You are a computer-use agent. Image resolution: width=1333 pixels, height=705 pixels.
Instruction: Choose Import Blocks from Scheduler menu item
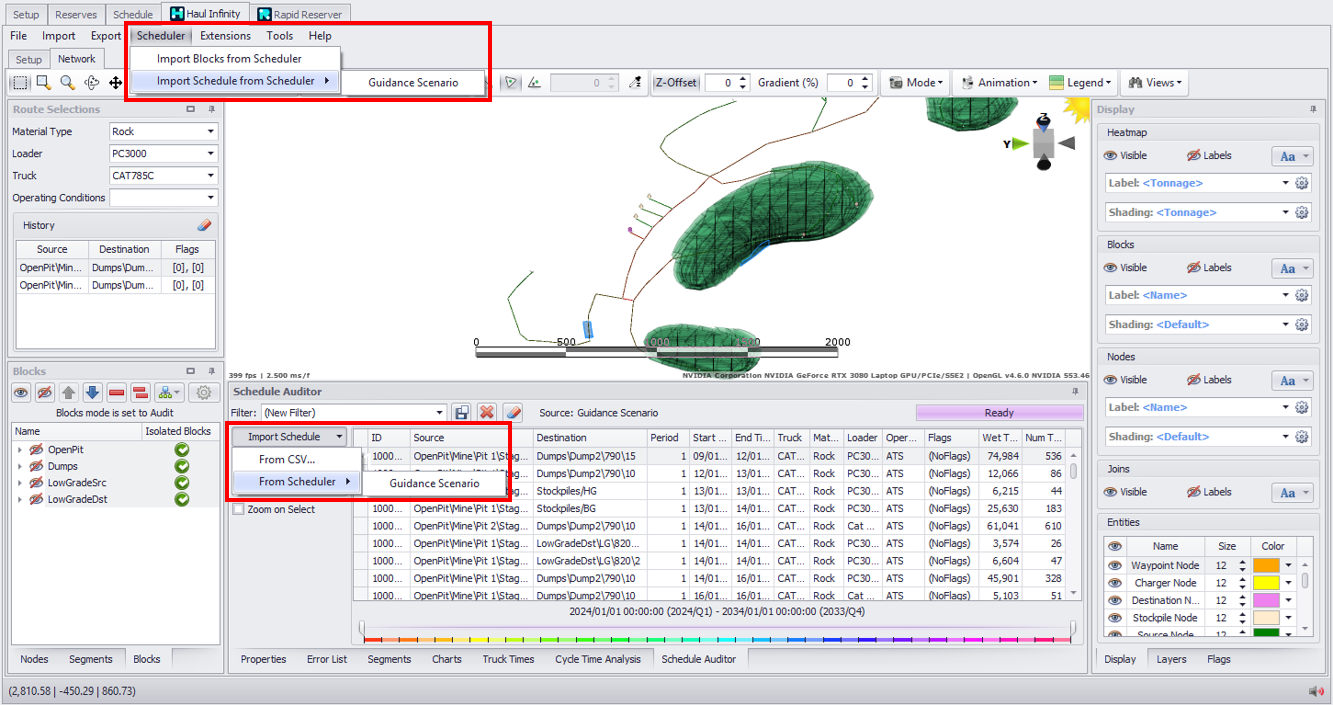pyautogui.click(x=229, y=59)
